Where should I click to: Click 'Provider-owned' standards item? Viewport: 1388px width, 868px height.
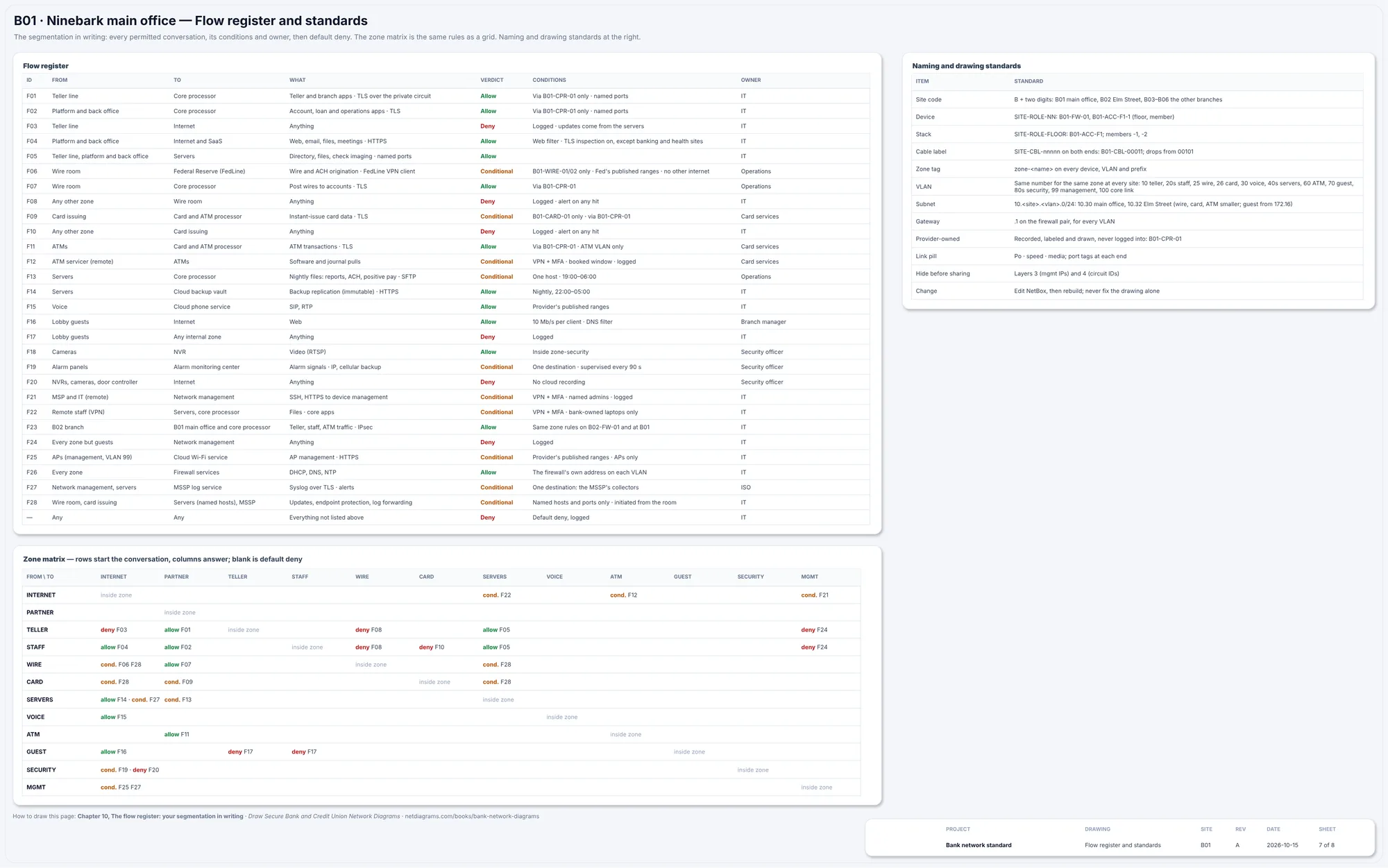click(938, 239)
